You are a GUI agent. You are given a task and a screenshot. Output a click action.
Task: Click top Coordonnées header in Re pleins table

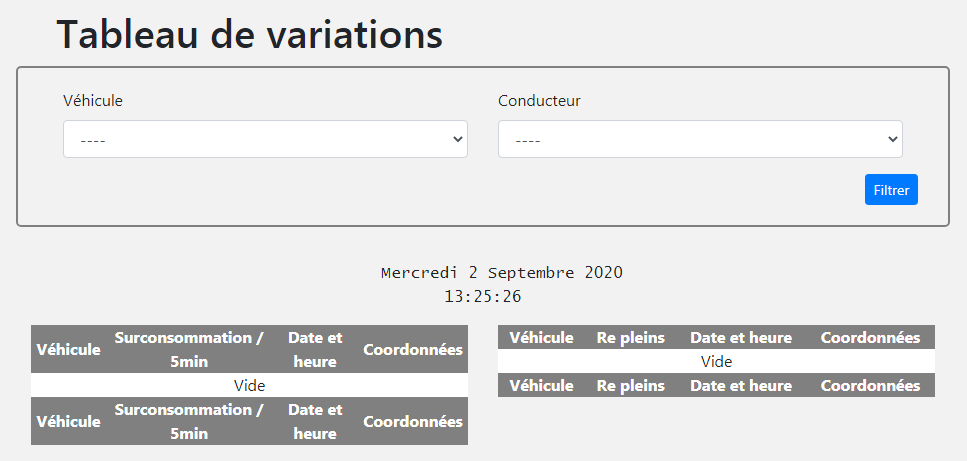point(870,337)
